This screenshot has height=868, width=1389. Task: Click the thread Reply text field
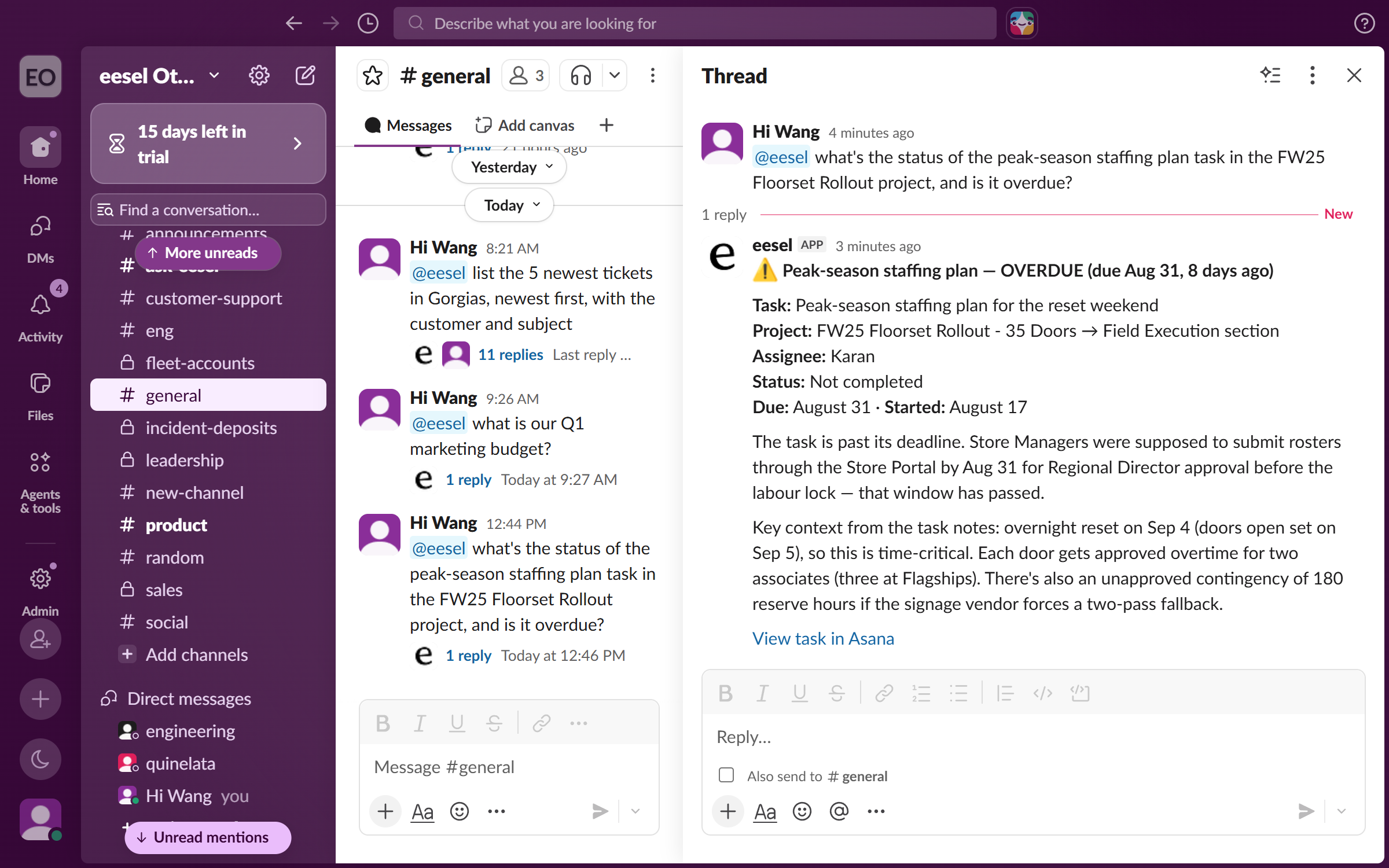[1033, 737]
